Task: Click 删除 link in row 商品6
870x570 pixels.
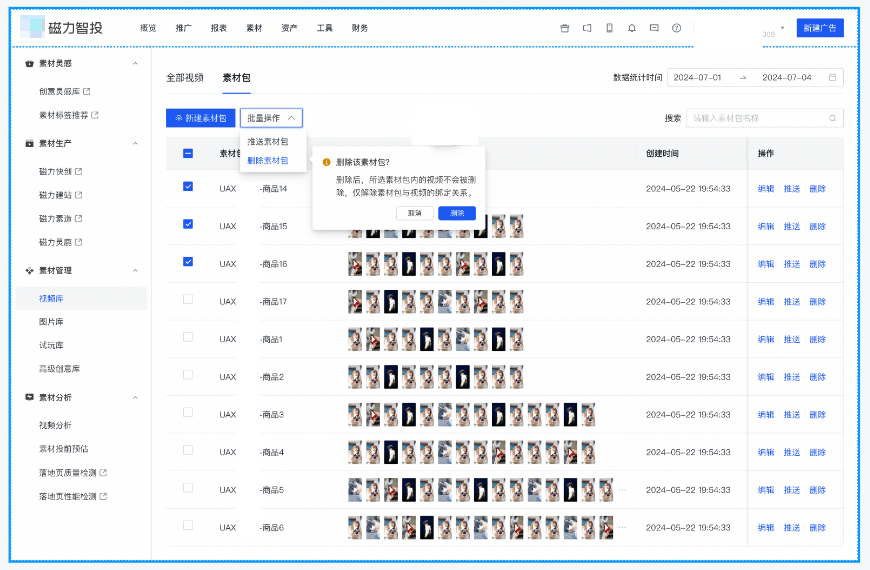Action: (817, 528)
